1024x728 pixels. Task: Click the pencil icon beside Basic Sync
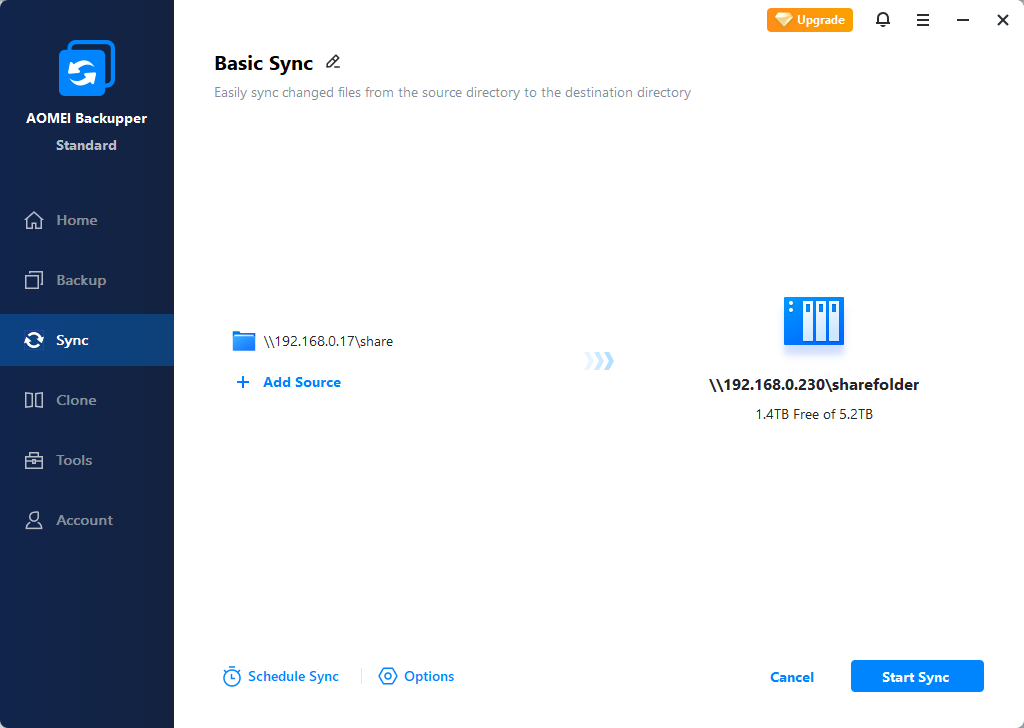(333, 62)
